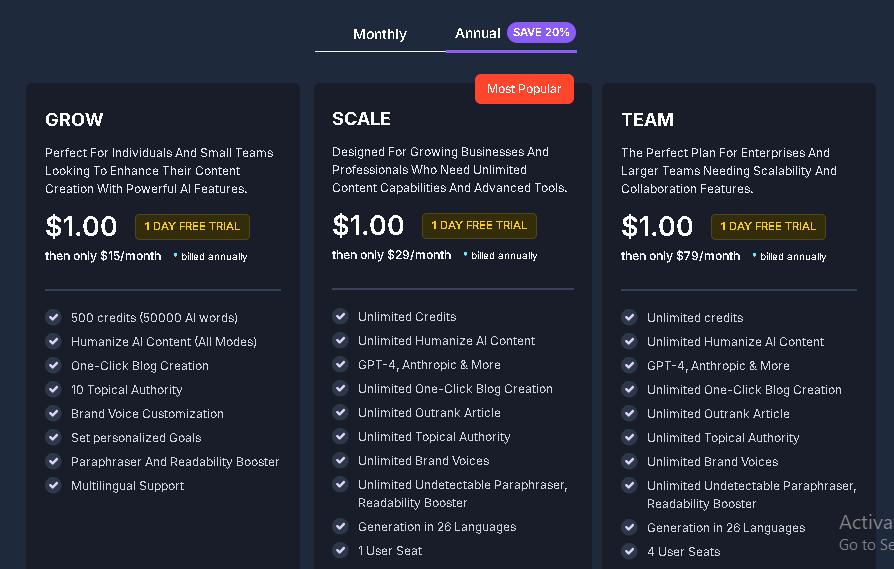Click check icon beside TEAM Generation in 26 Languages

tap(629, 527)
